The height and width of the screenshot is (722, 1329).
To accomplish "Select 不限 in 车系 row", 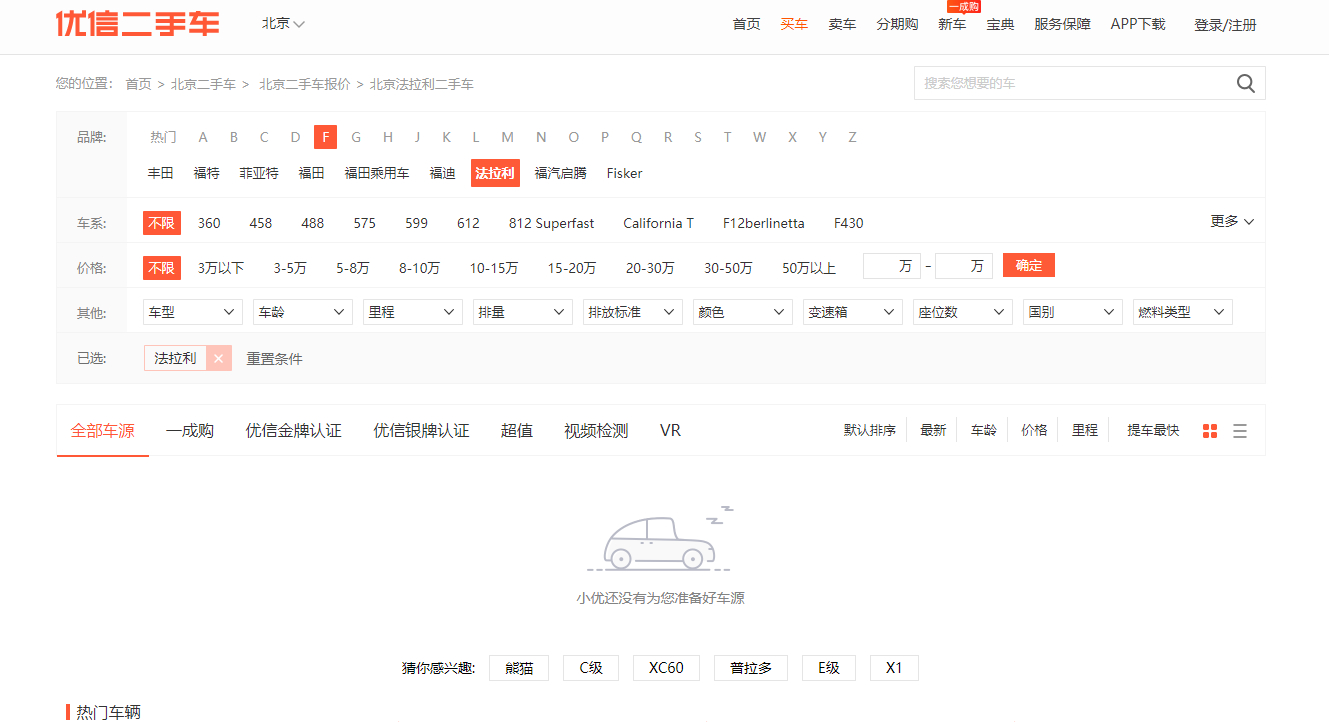I will pos(161,223).
